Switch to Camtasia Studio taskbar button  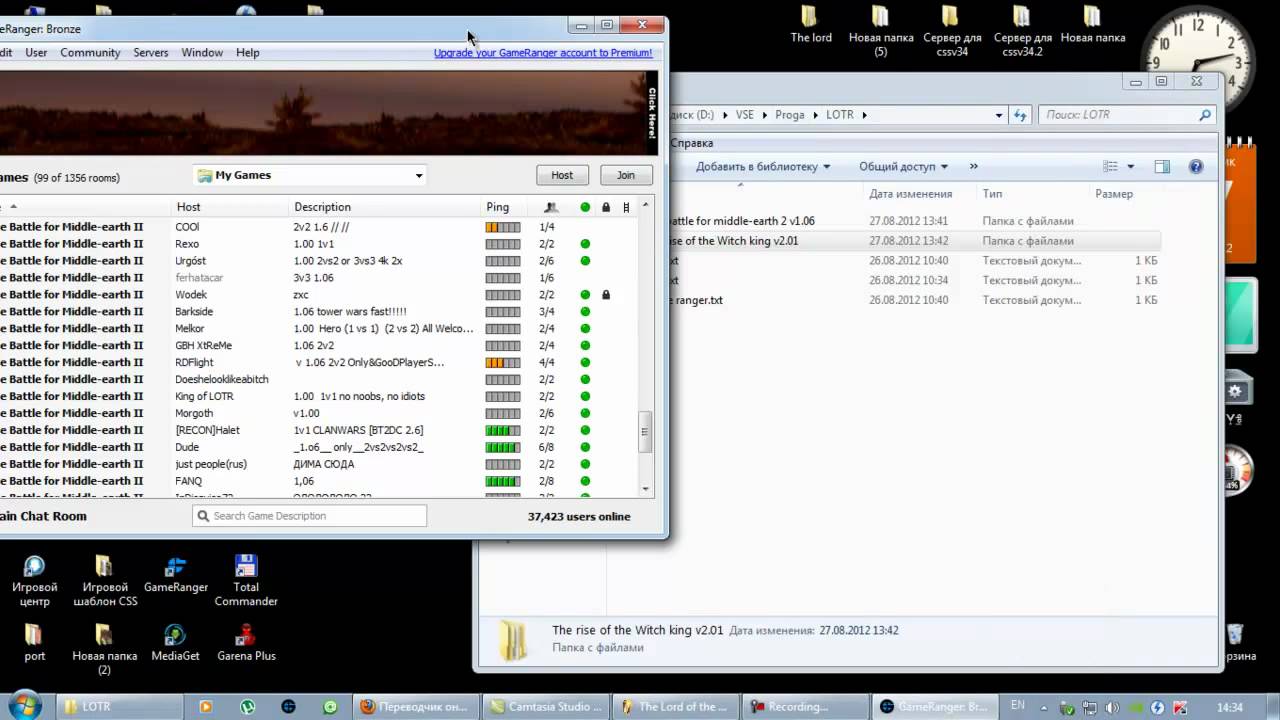coord(545,706)
